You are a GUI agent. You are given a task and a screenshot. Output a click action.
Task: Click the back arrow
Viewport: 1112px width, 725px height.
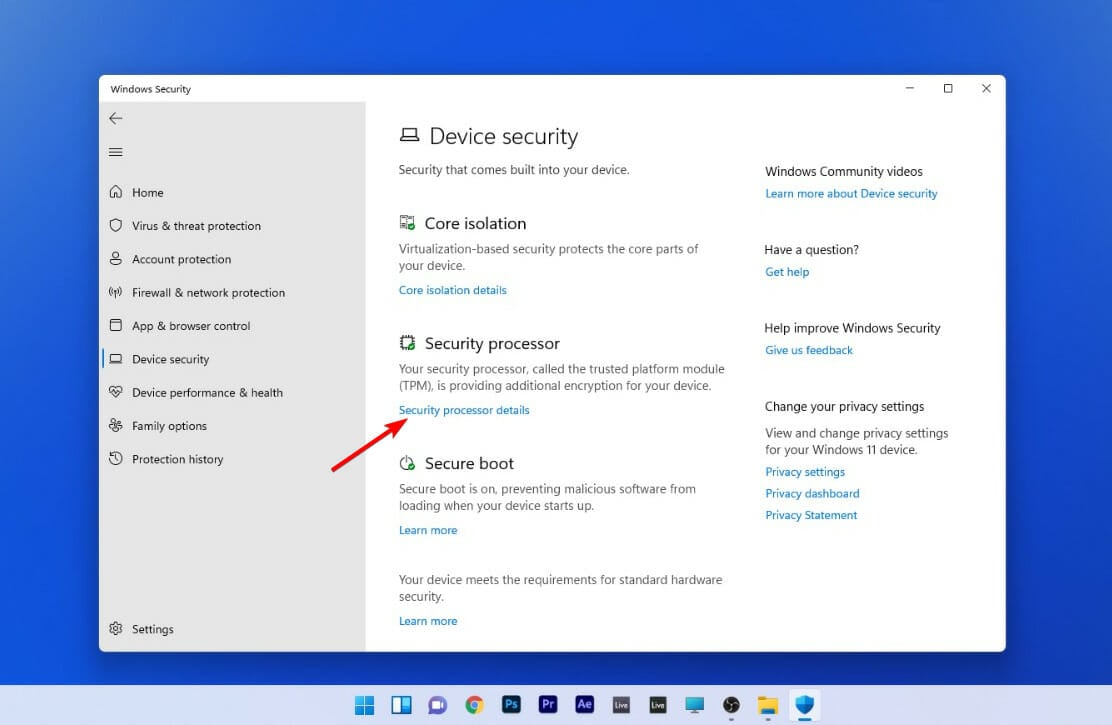[115, 118]
